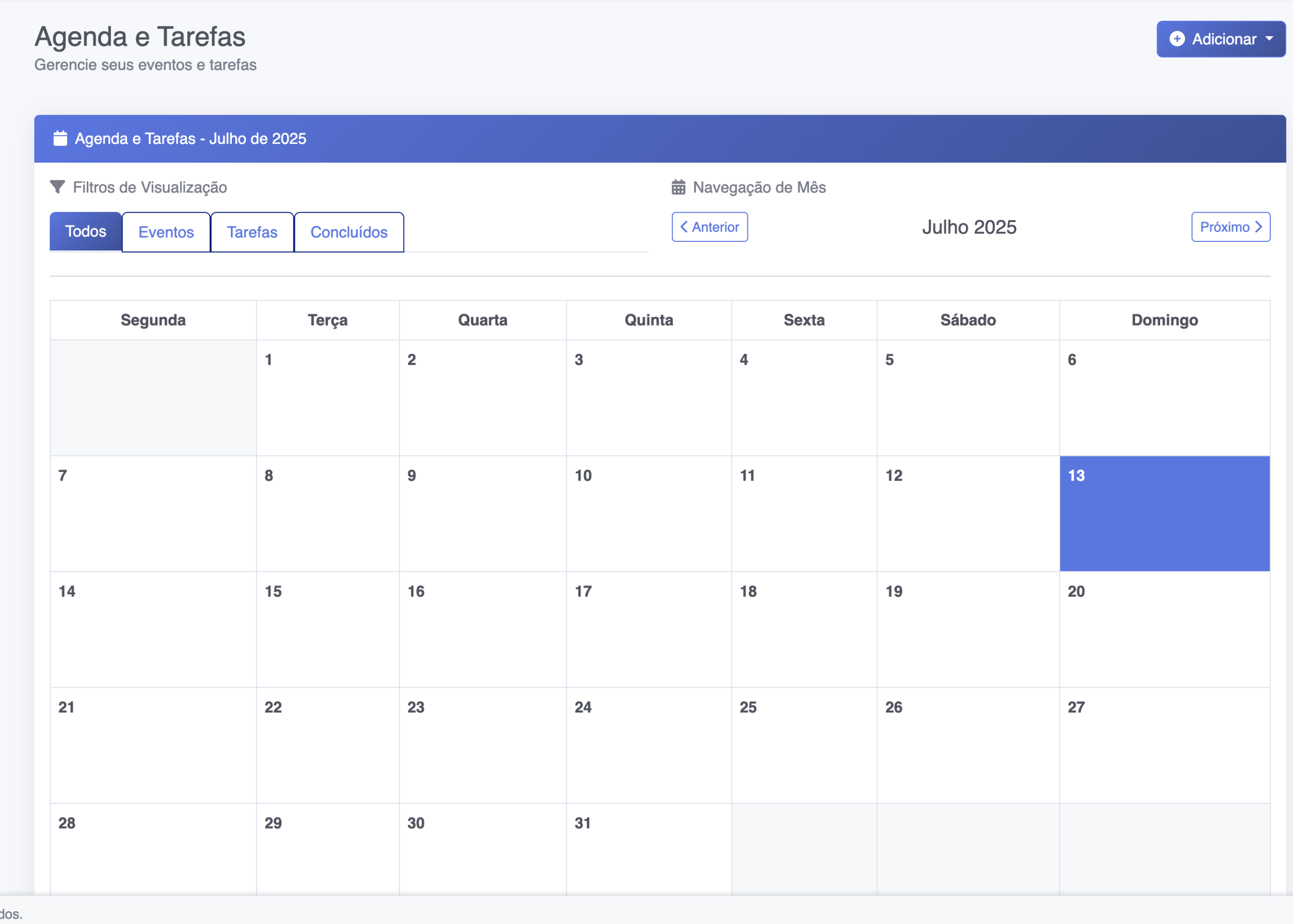Expand the Adicionar dropdown caret

click(1269, 39)
